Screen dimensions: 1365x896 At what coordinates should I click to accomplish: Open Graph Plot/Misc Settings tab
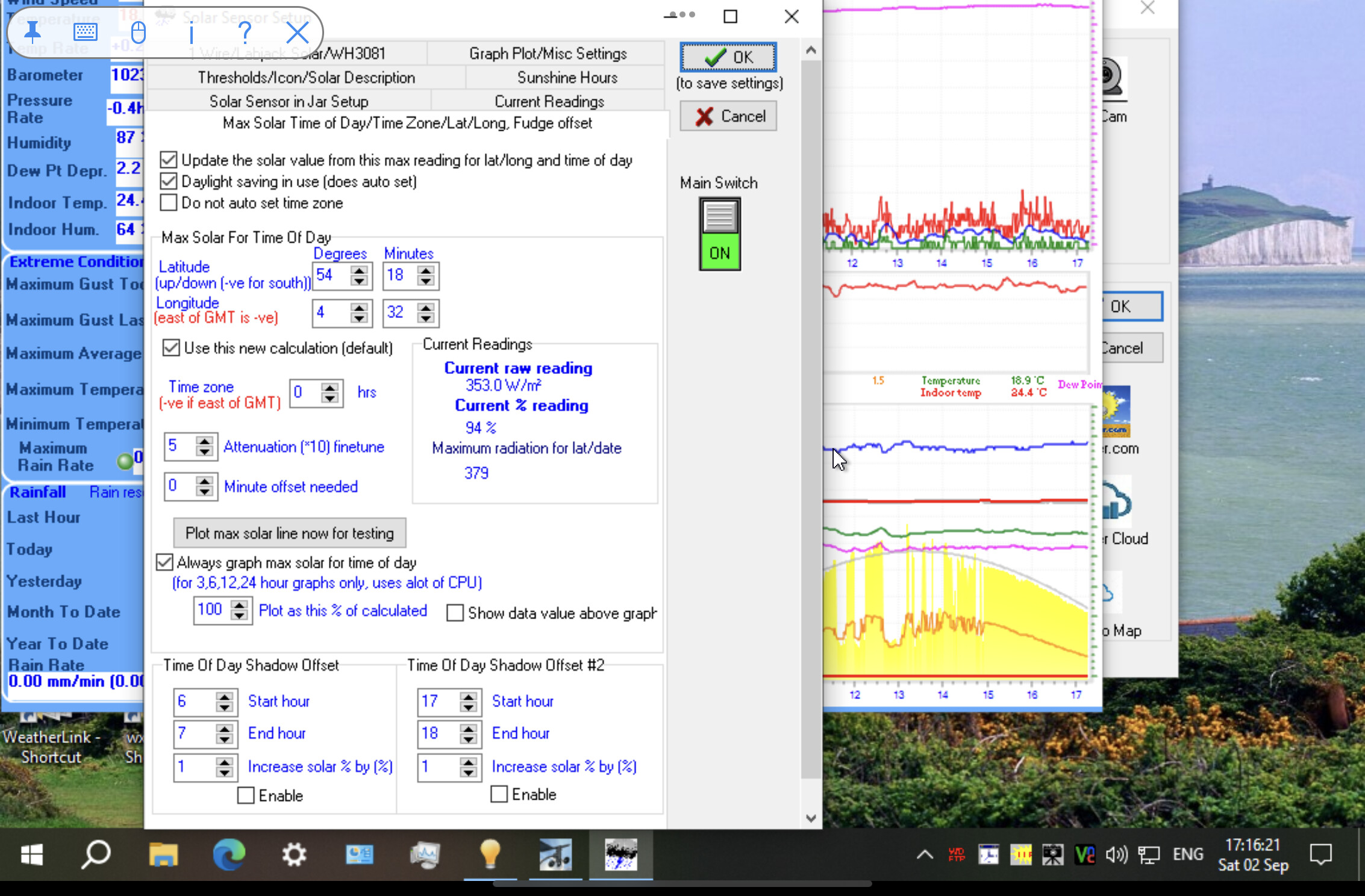tap(548, 54)
